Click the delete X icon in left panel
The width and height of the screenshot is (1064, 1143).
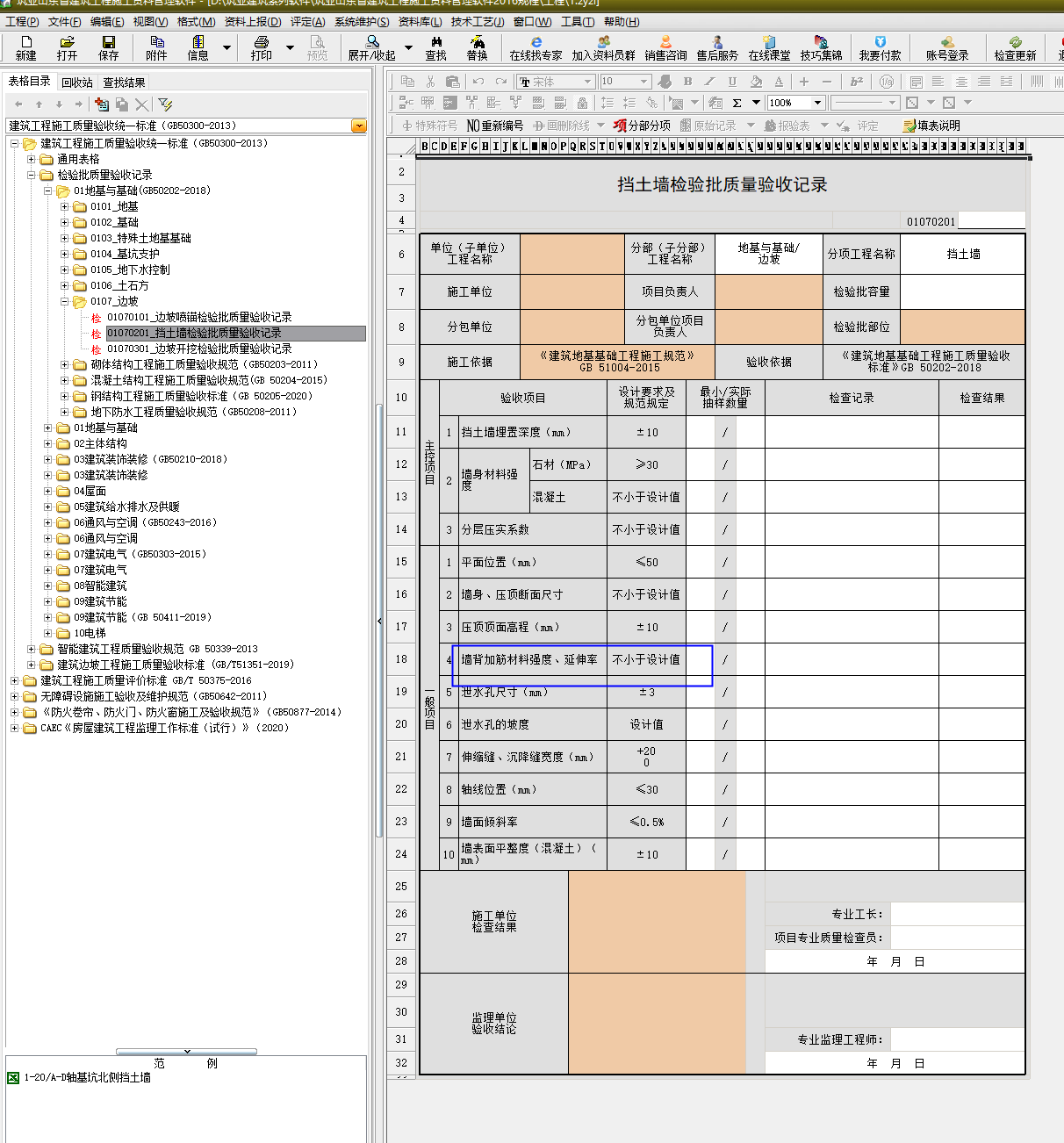[142, 104]
